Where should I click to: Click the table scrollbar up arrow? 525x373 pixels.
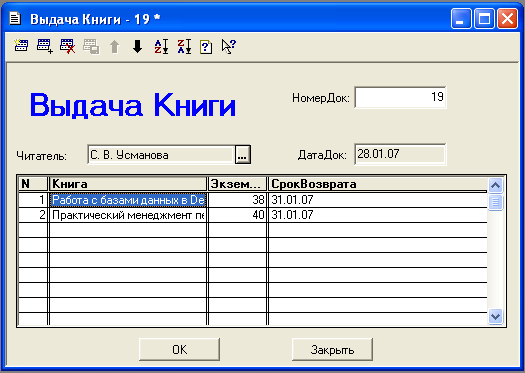[x=496, y=185]
